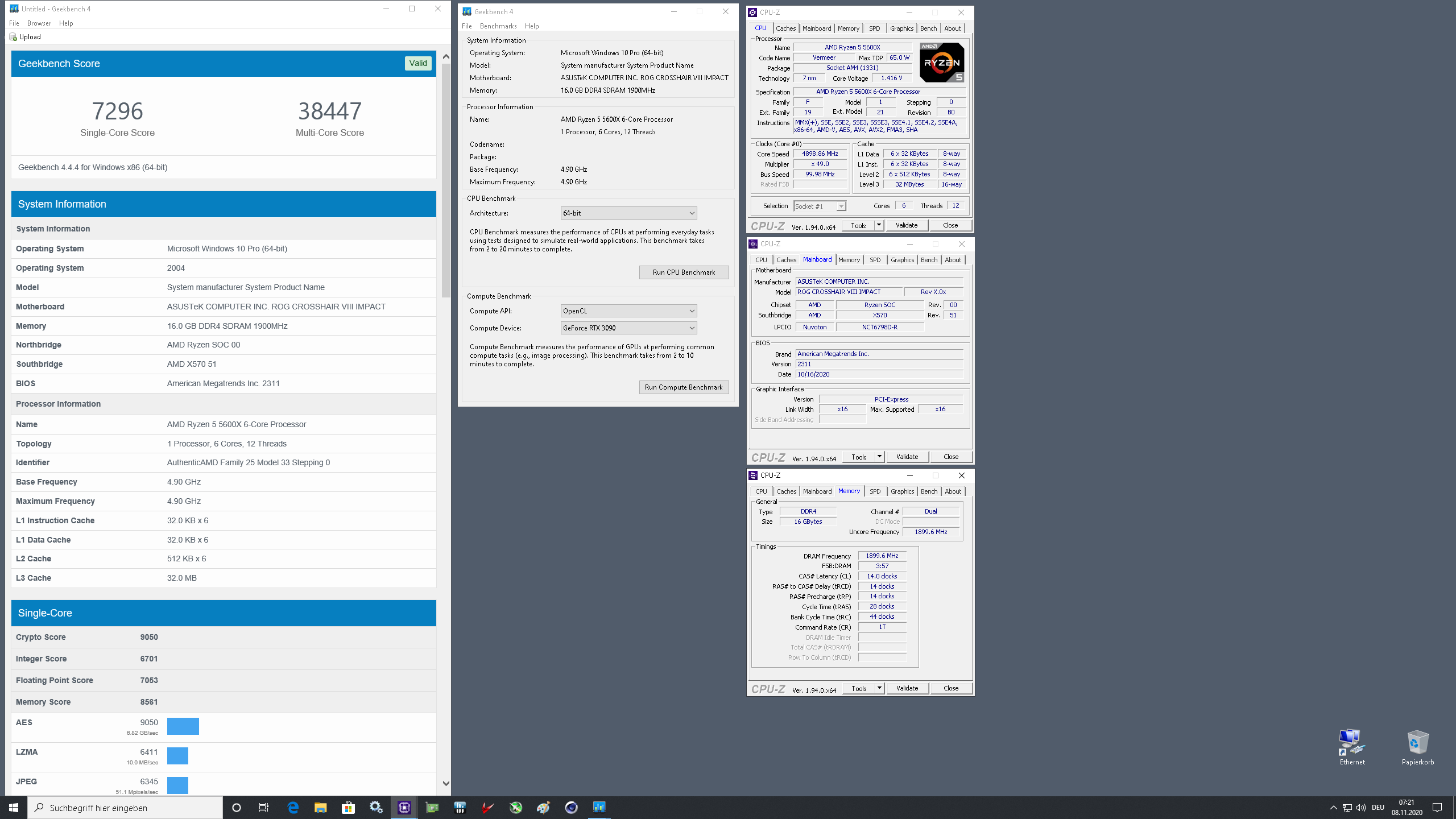The image size is (1456, 819).
Task: Click the bar-chart app icon next to graphics card
Action: (460, 807)
